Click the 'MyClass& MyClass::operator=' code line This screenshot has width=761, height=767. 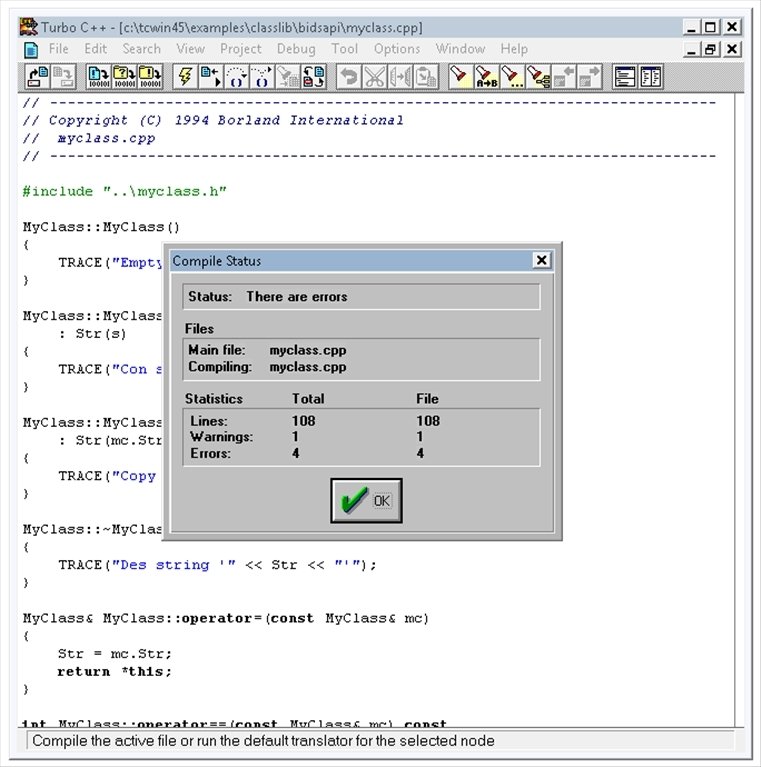pyautogui.click(x=226, y=618)
